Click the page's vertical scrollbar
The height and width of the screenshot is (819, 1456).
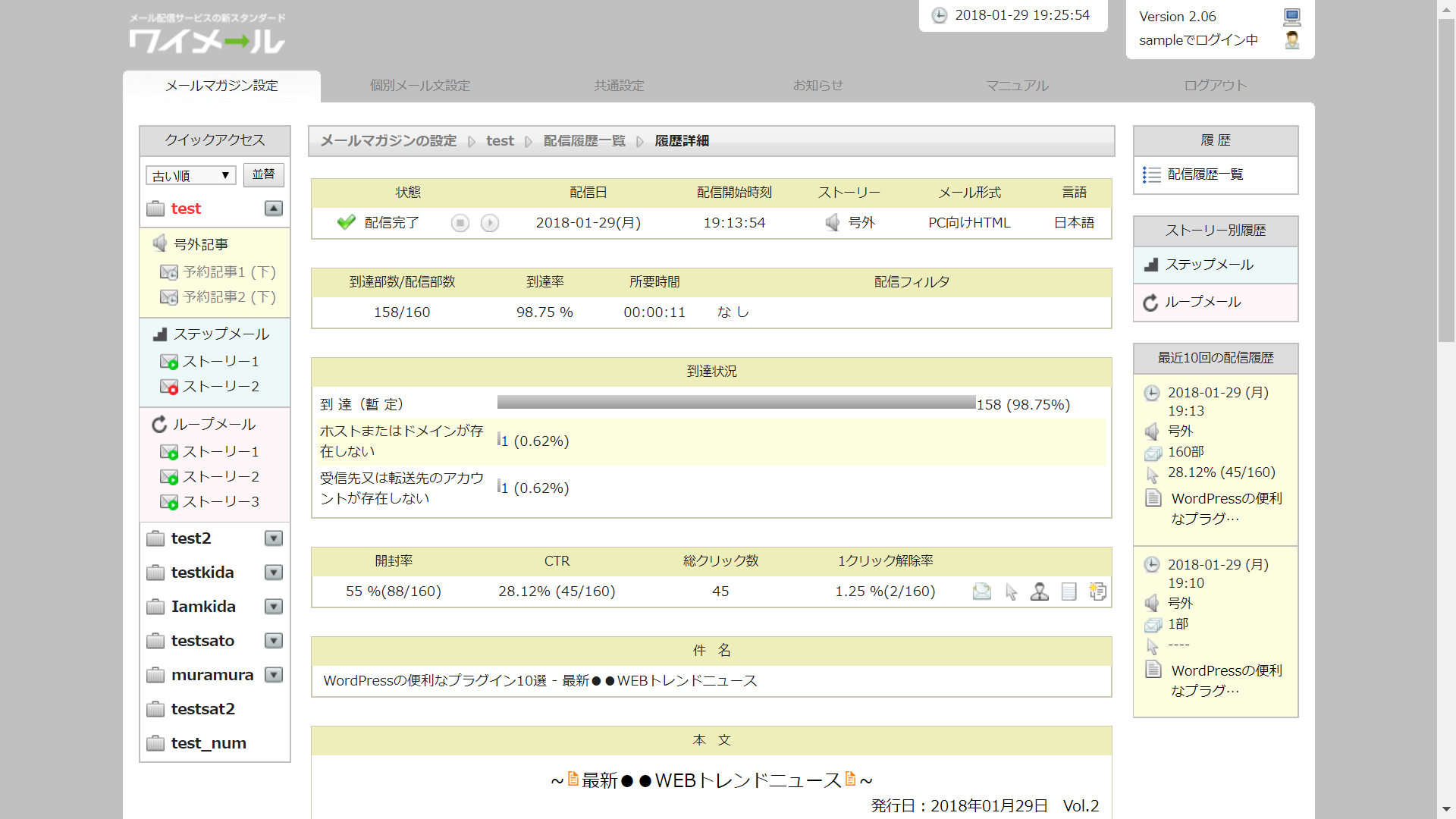1446,182
